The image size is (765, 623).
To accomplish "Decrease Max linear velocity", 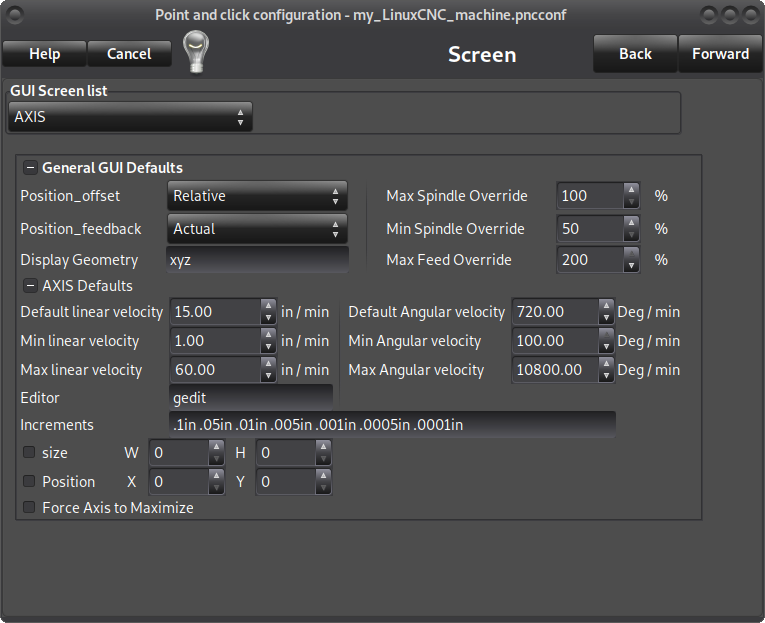I will click(268, 376).
